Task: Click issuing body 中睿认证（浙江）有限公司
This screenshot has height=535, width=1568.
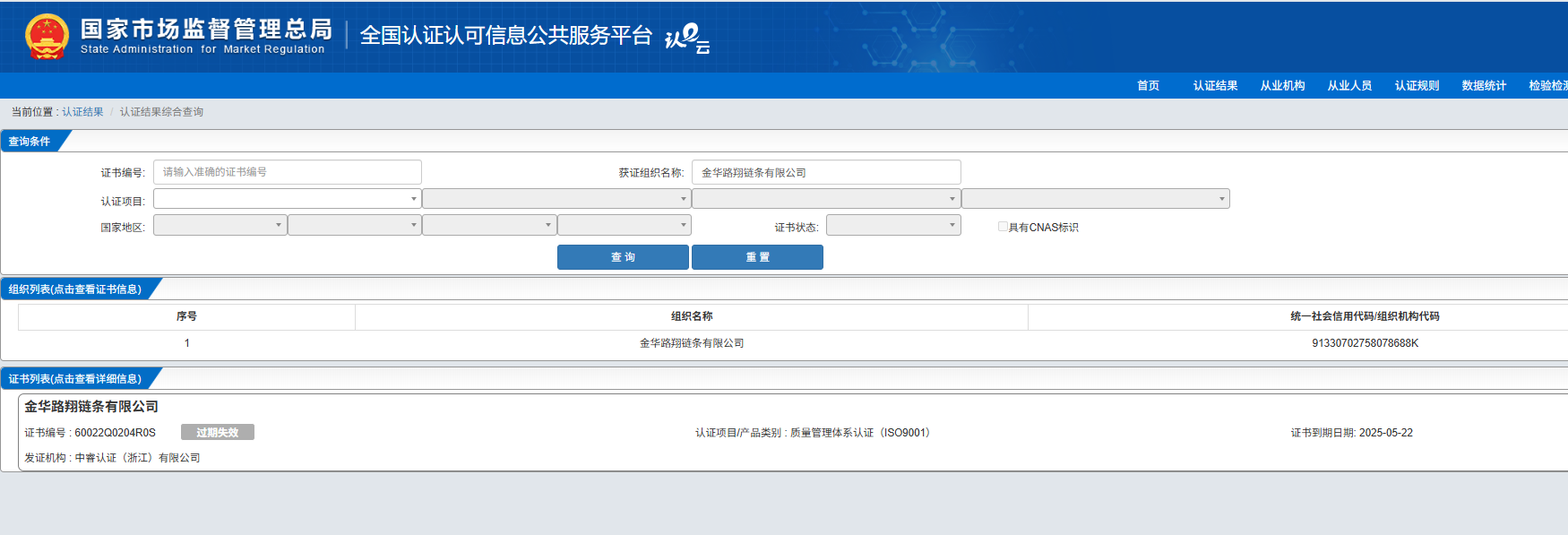Action: tap(137, 458)
